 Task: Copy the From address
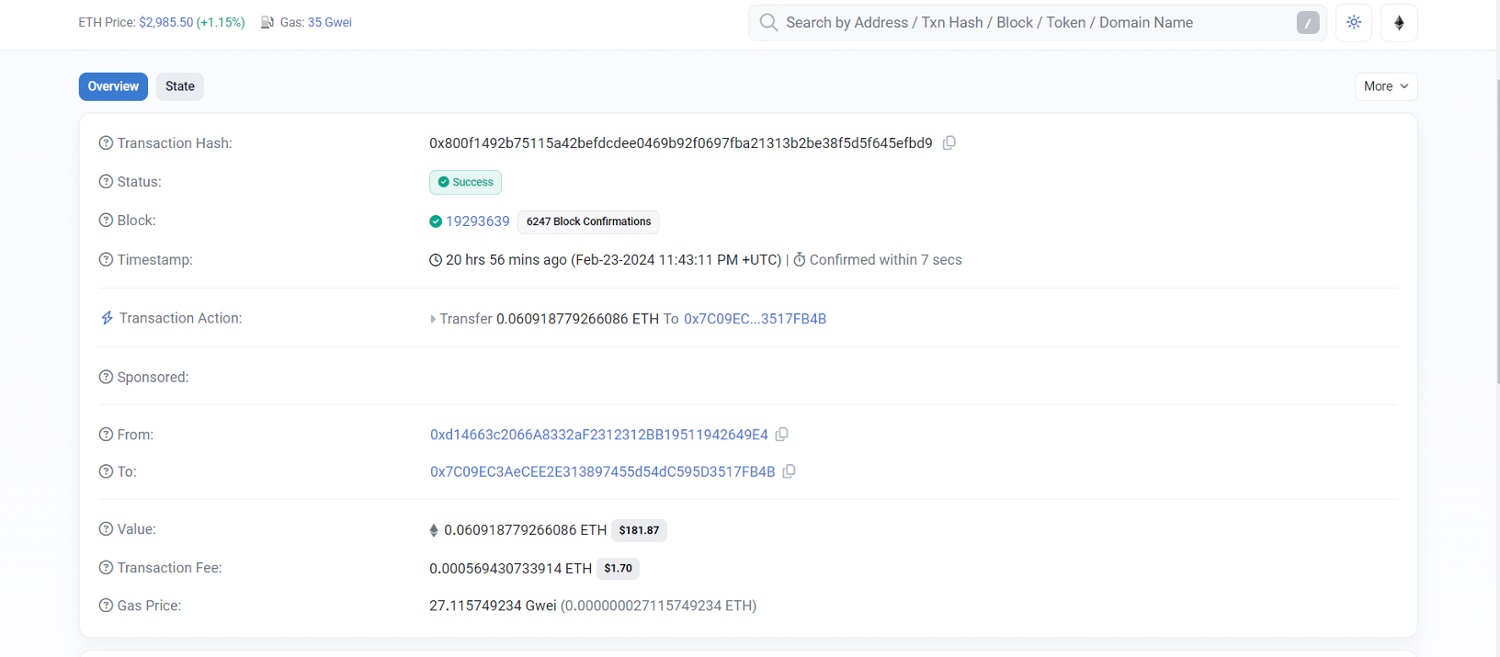[x=782, y=434]
